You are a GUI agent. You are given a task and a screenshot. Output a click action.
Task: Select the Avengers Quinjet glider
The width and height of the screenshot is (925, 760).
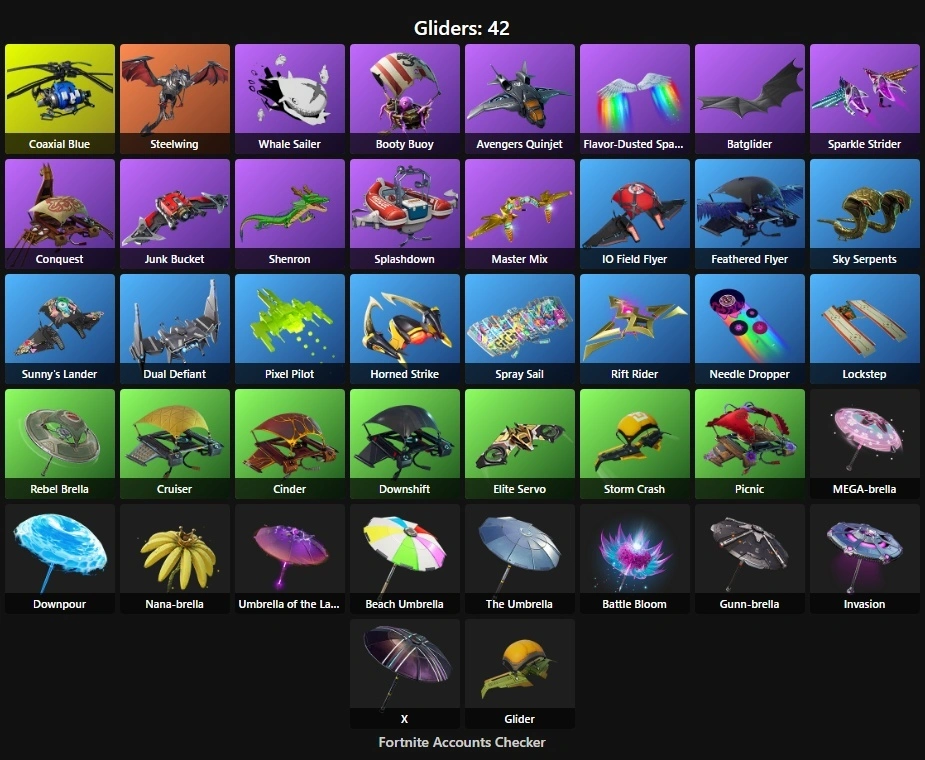(520, 99)
